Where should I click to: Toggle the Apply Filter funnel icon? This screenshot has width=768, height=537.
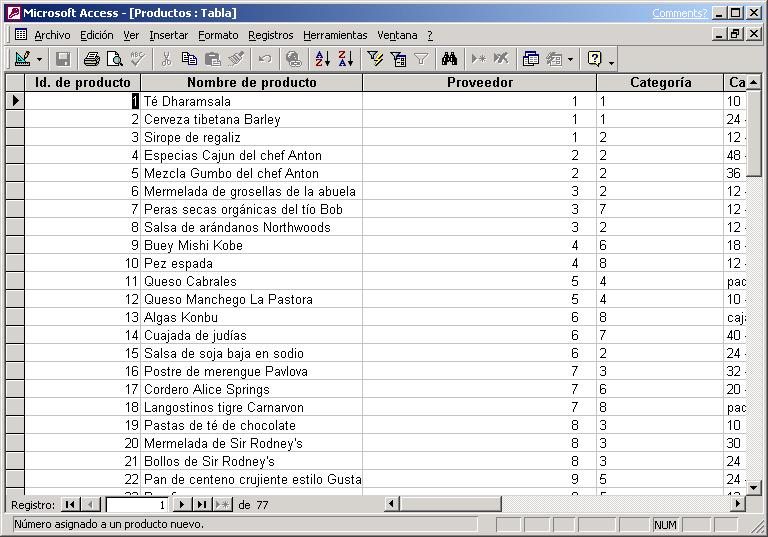(x=421, y=59)
